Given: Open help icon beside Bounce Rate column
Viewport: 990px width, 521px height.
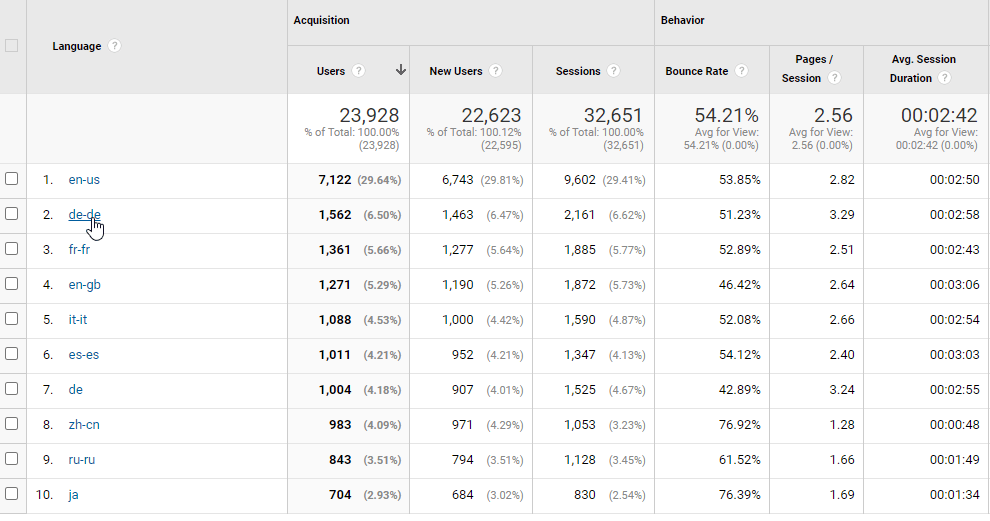Looking at the screenshot, I should point(742,71).
